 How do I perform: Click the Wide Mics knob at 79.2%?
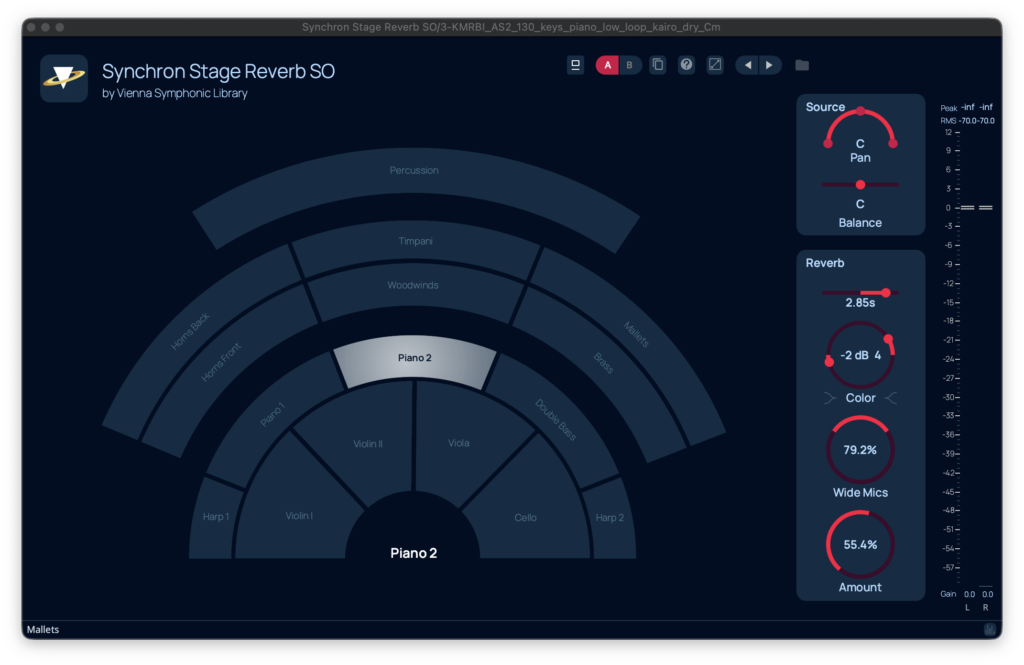[x=860, y=450]
